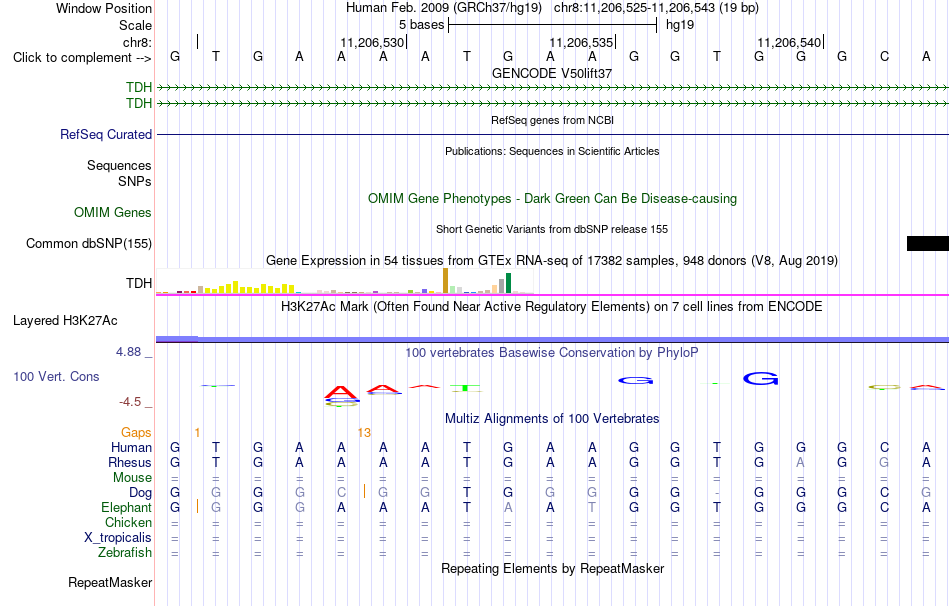Click the tall orange GTEx expression bar

445,281
